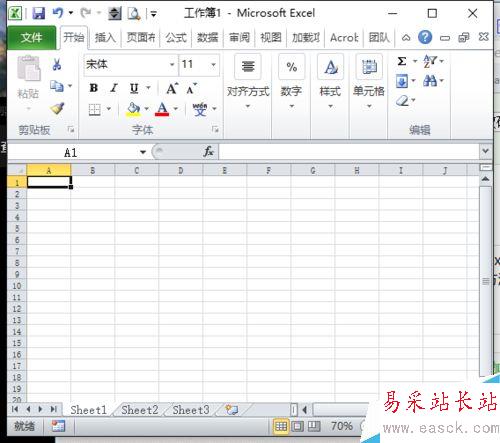Click the Sort and Filter icon

pyautogui.click(x=430, y=61)
